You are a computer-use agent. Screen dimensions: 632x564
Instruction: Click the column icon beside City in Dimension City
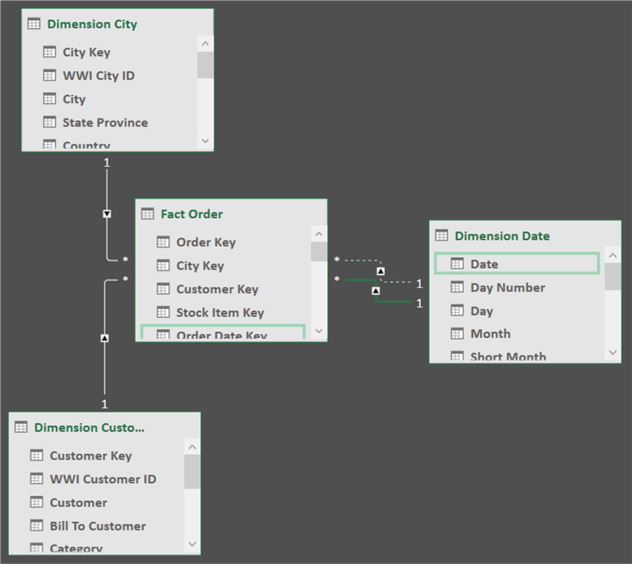click(50, 99)
